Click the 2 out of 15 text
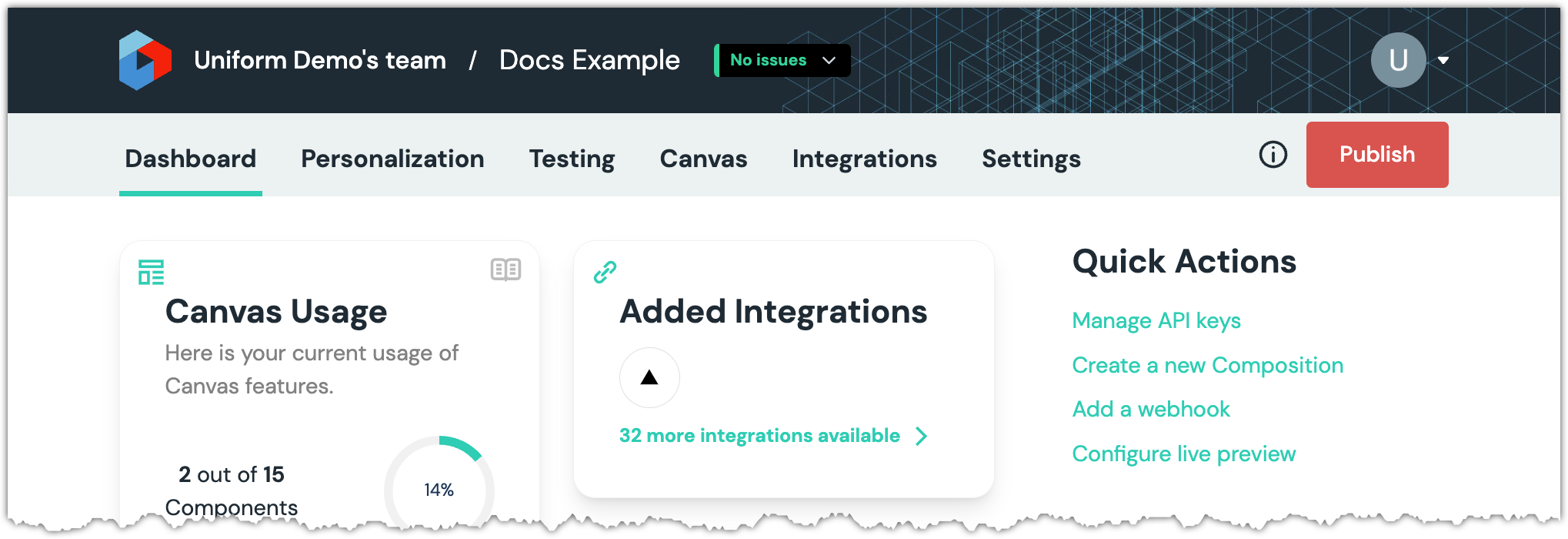The height and width of the screenshot is (539, 1568). pyautogui.click(x=232, y=474)
